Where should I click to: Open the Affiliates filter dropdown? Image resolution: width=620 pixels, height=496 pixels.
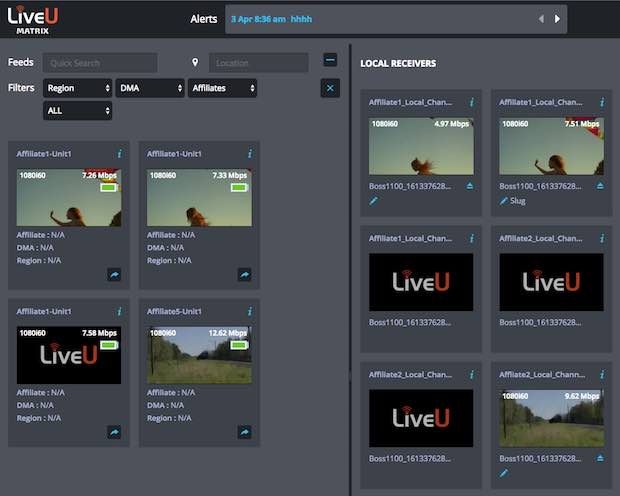222,88
